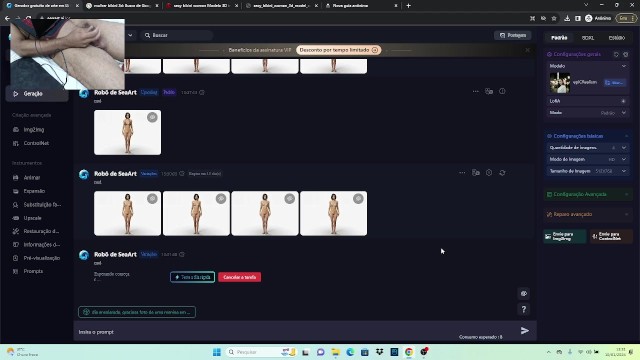The image size is (640, 360).
Task: Bookmark this page with the star icon
Action: click(x=554, y=18)
